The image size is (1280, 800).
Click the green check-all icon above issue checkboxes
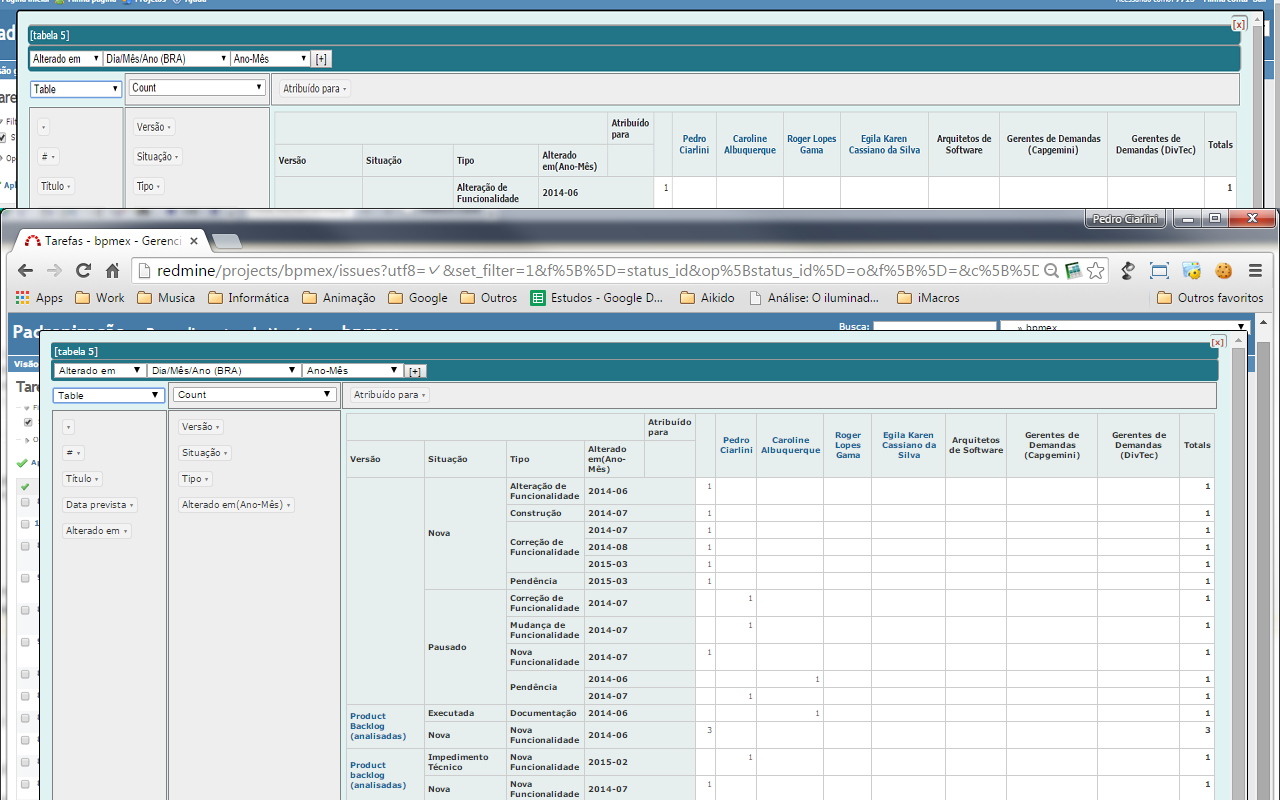point(25,486)
